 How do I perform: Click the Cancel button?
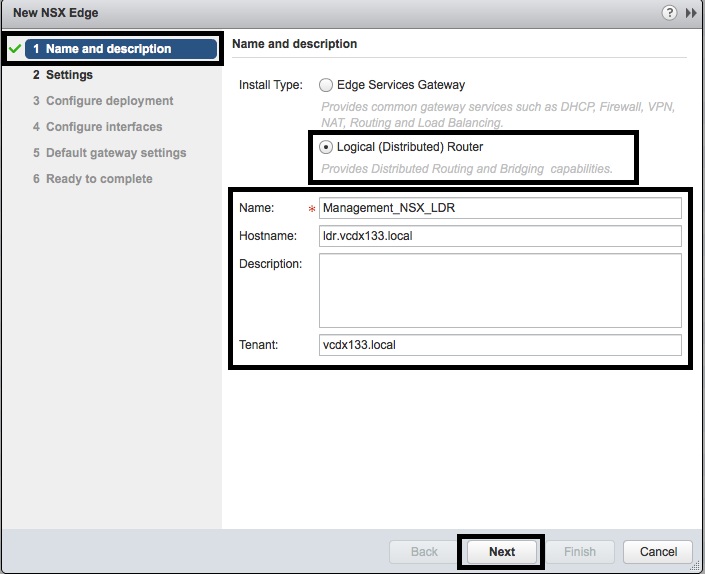[x=658, y=551]
